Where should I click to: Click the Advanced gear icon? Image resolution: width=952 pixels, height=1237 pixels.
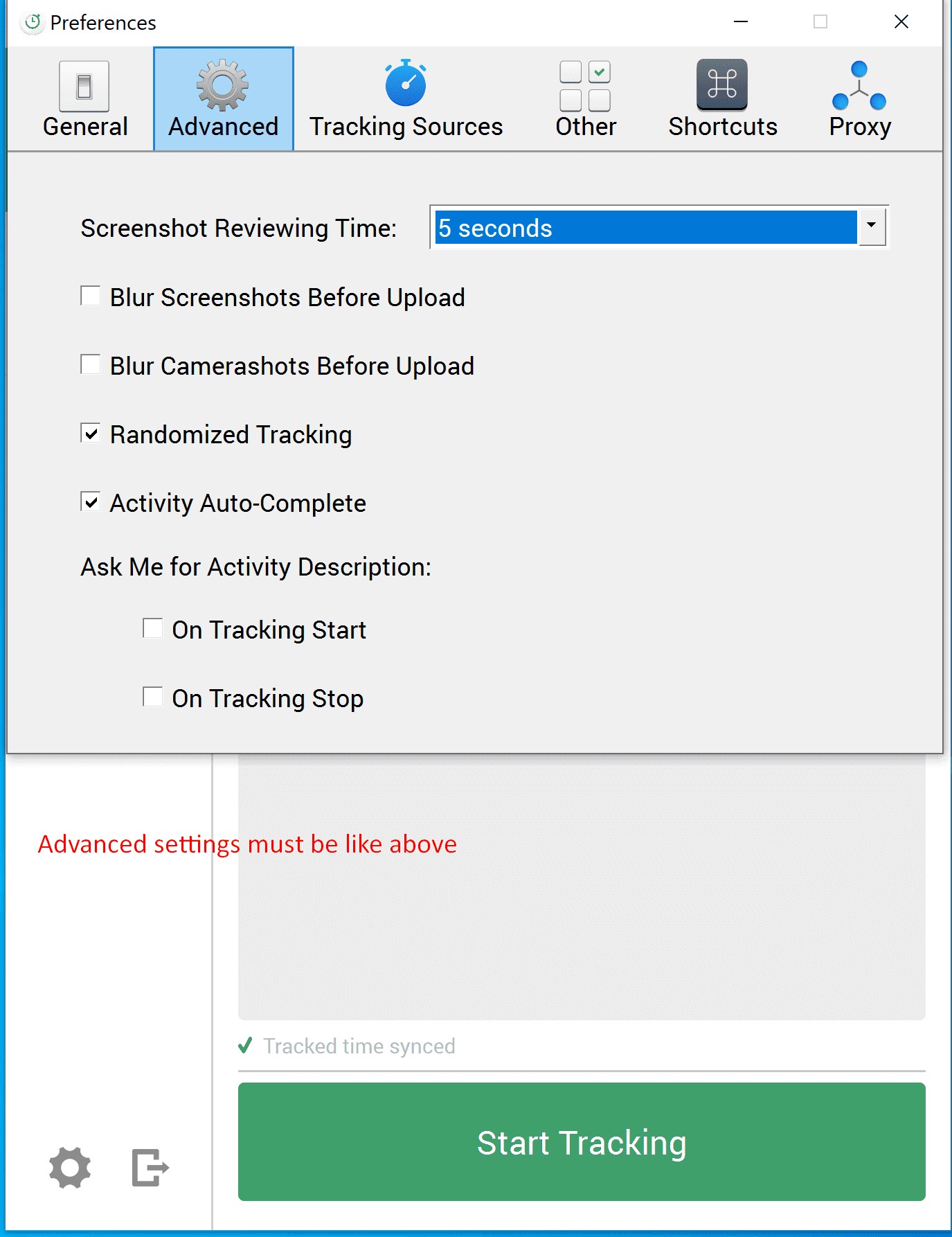point(222,86)
